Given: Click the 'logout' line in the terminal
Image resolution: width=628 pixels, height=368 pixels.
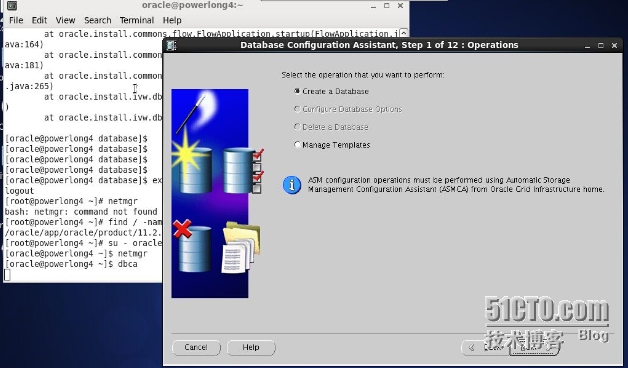Looking at the screenshot, I should click(19, 191).
